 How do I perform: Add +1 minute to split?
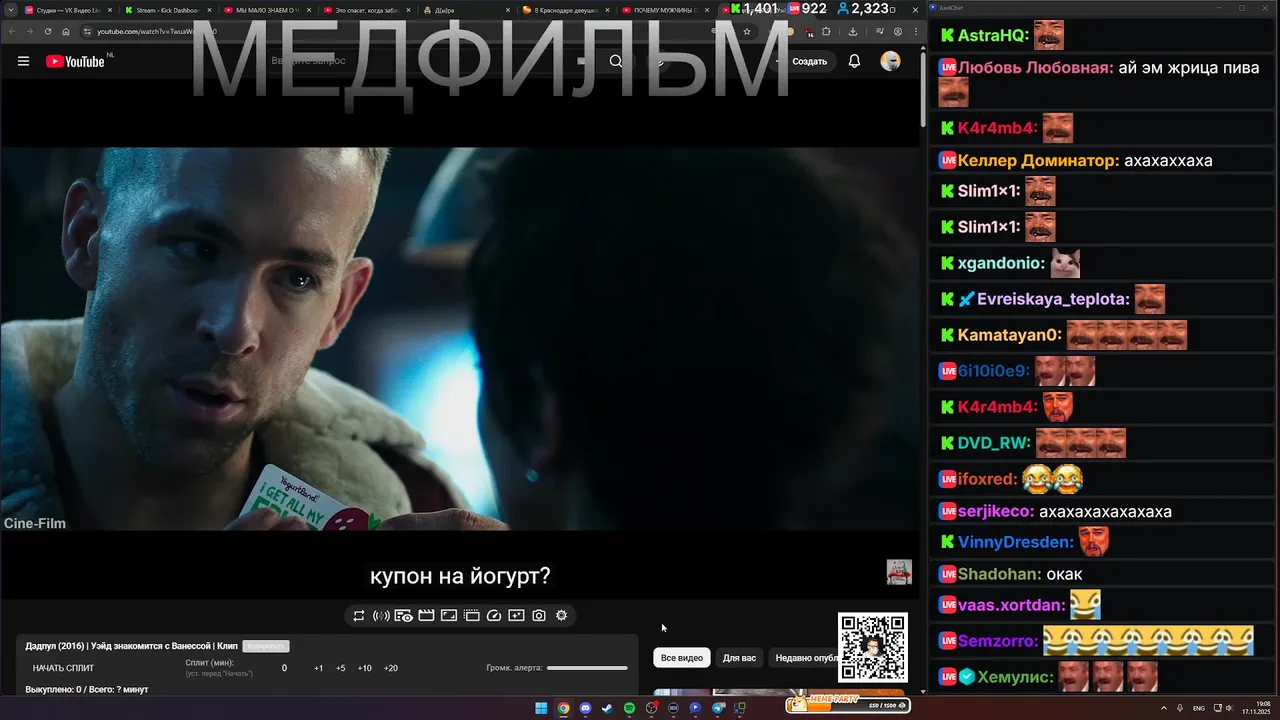[318, 668]
